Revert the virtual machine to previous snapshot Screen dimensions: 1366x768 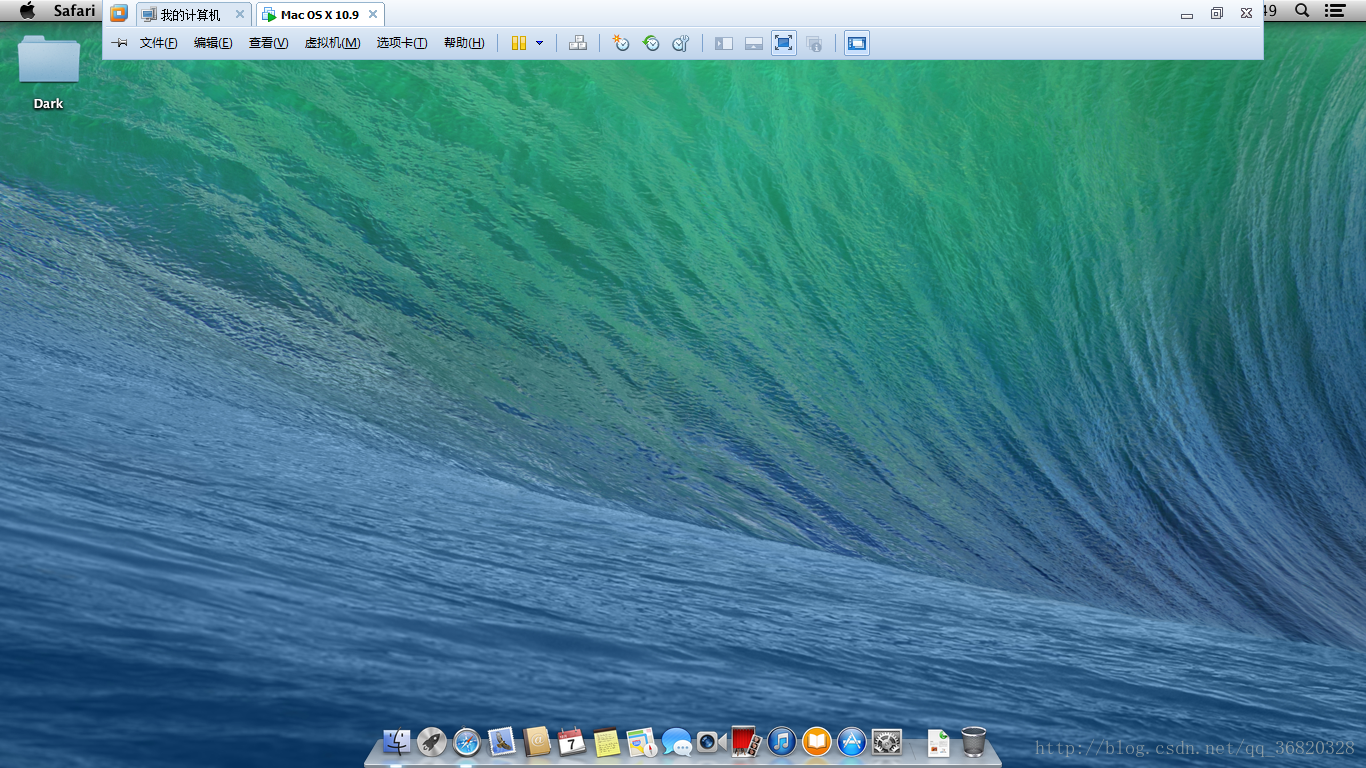[651, 43]
